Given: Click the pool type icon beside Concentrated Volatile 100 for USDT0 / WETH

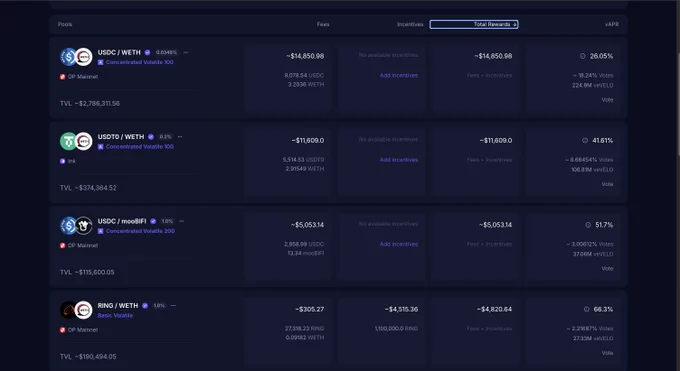Looking at the screenshot, I should [101, 147].
